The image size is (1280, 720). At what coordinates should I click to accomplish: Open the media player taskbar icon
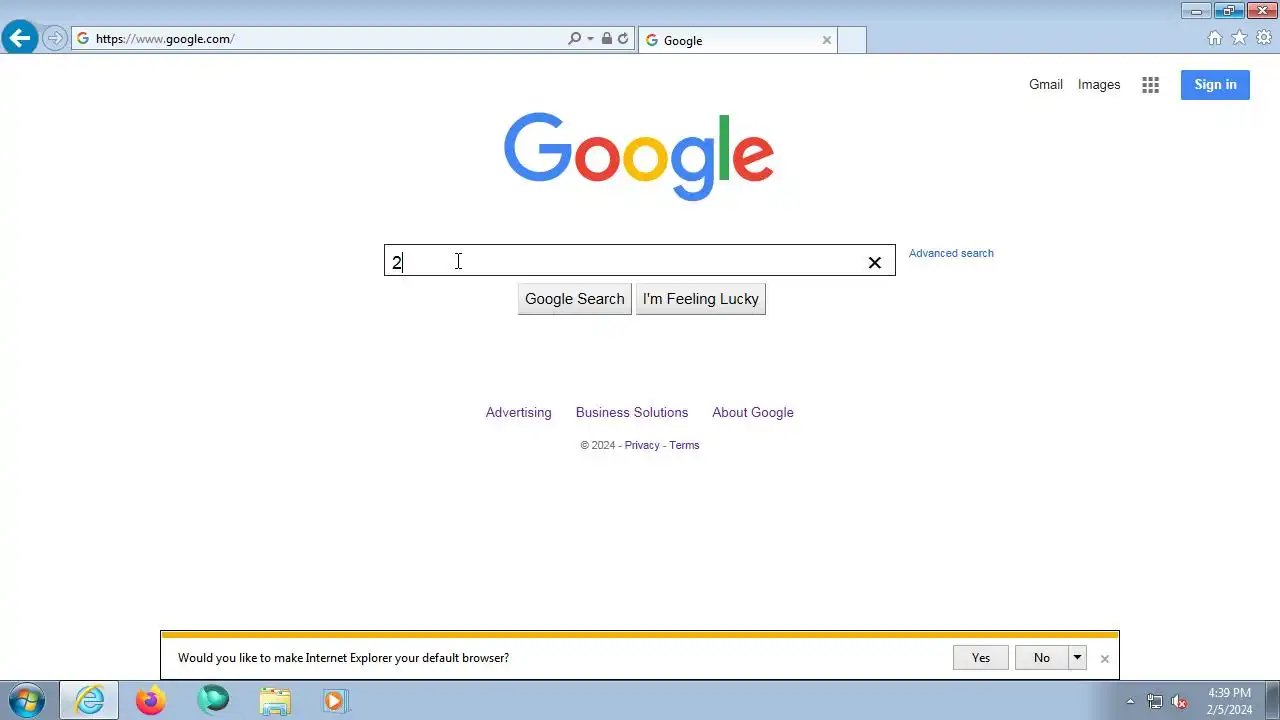pos(335,701)
